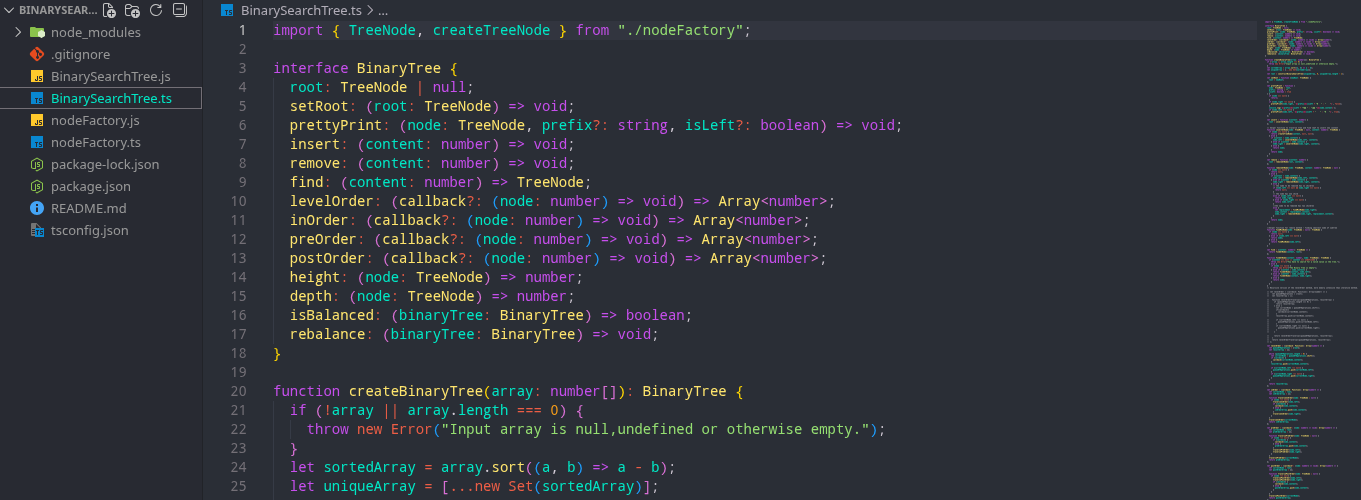1361x500 pixels.
Task: Click the info icon beside README.md
Action: tap(37, 208)
